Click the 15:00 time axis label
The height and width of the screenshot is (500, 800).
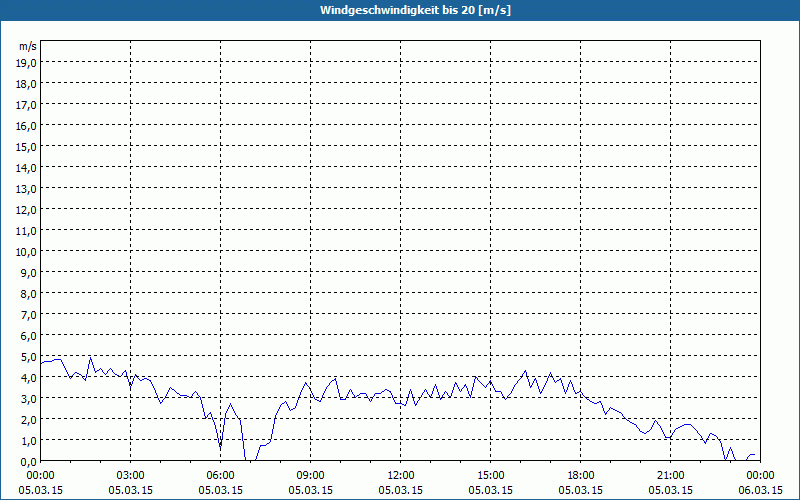coord(491,476)
